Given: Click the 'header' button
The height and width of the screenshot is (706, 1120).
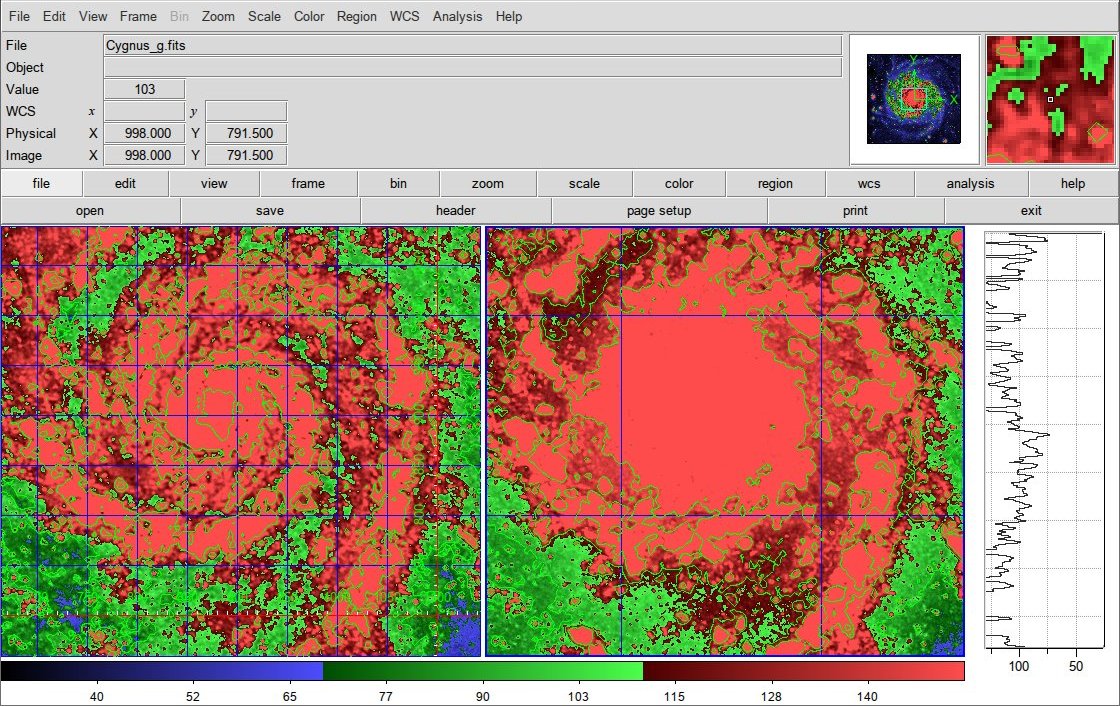Looking at the screenshot, I should coord(456,211).
